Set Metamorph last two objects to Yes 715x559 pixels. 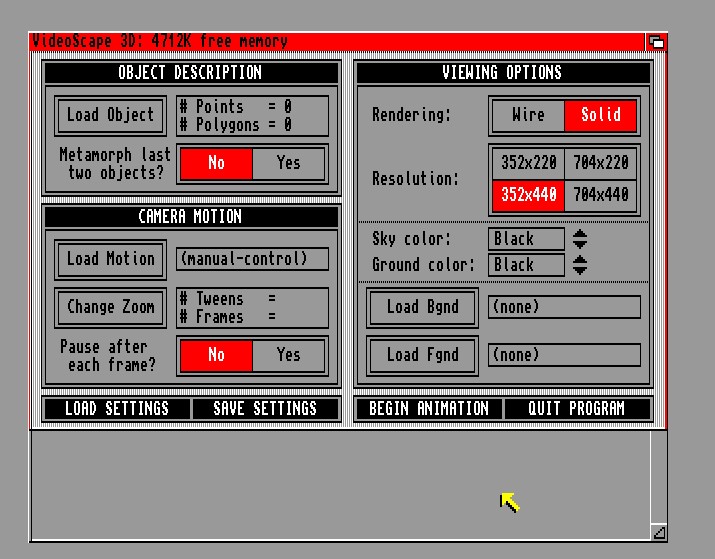pos(288,163)
